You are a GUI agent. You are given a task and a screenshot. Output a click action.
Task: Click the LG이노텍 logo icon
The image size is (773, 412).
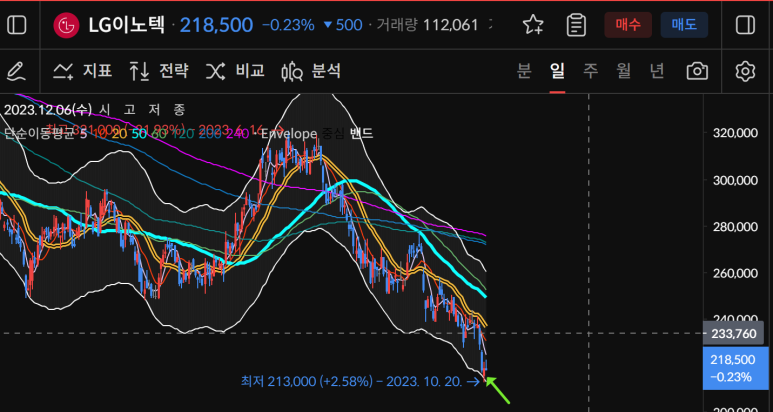pos(66,25)
